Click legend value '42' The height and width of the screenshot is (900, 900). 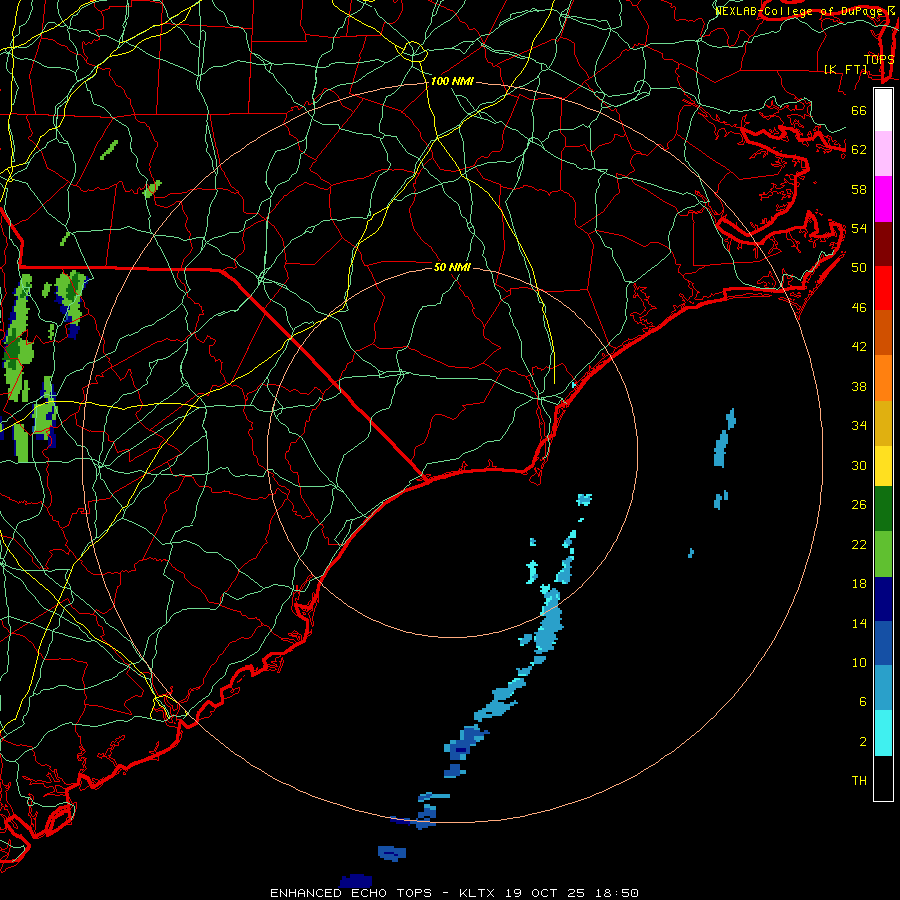click(x=859, y=347)
